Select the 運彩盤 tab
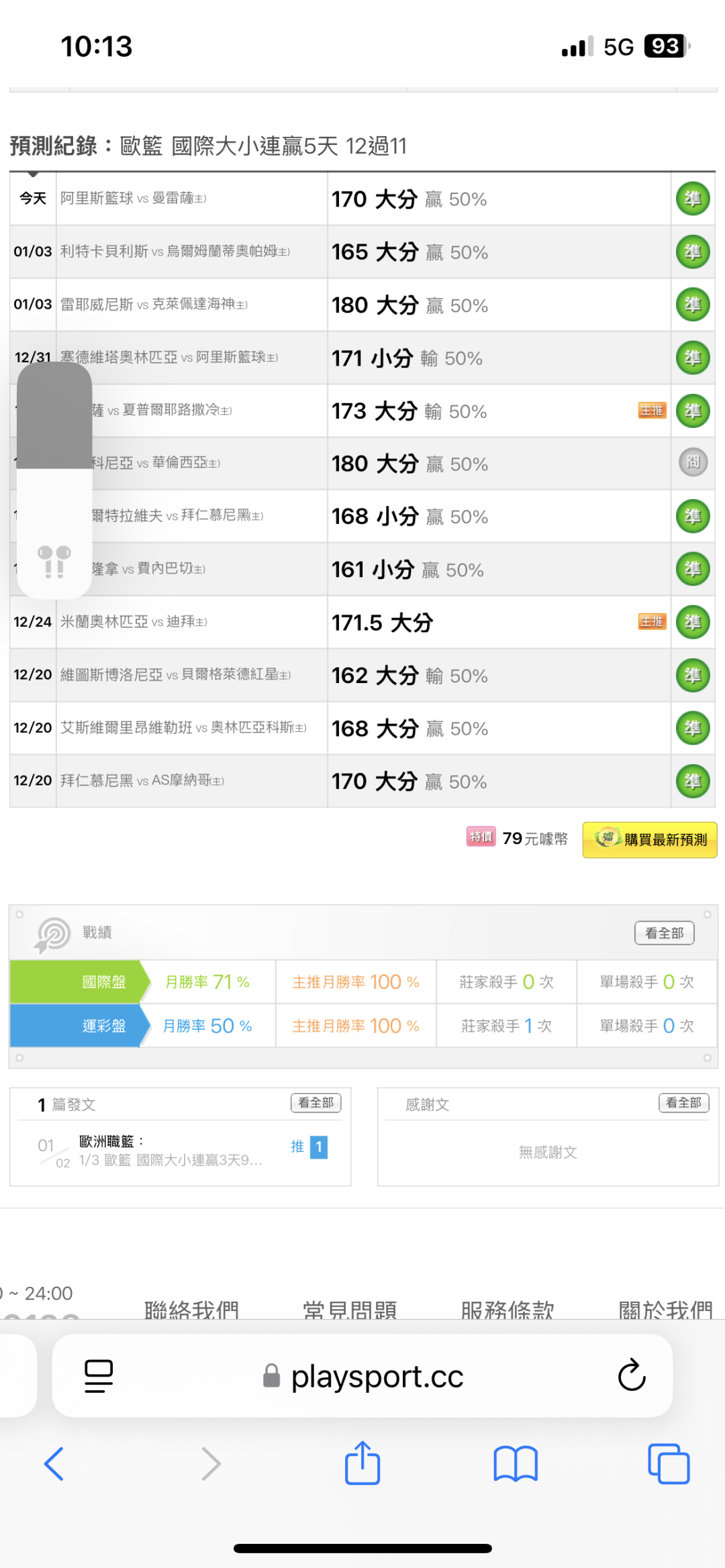This screenshot has width=725, height=1568. 104,1026
